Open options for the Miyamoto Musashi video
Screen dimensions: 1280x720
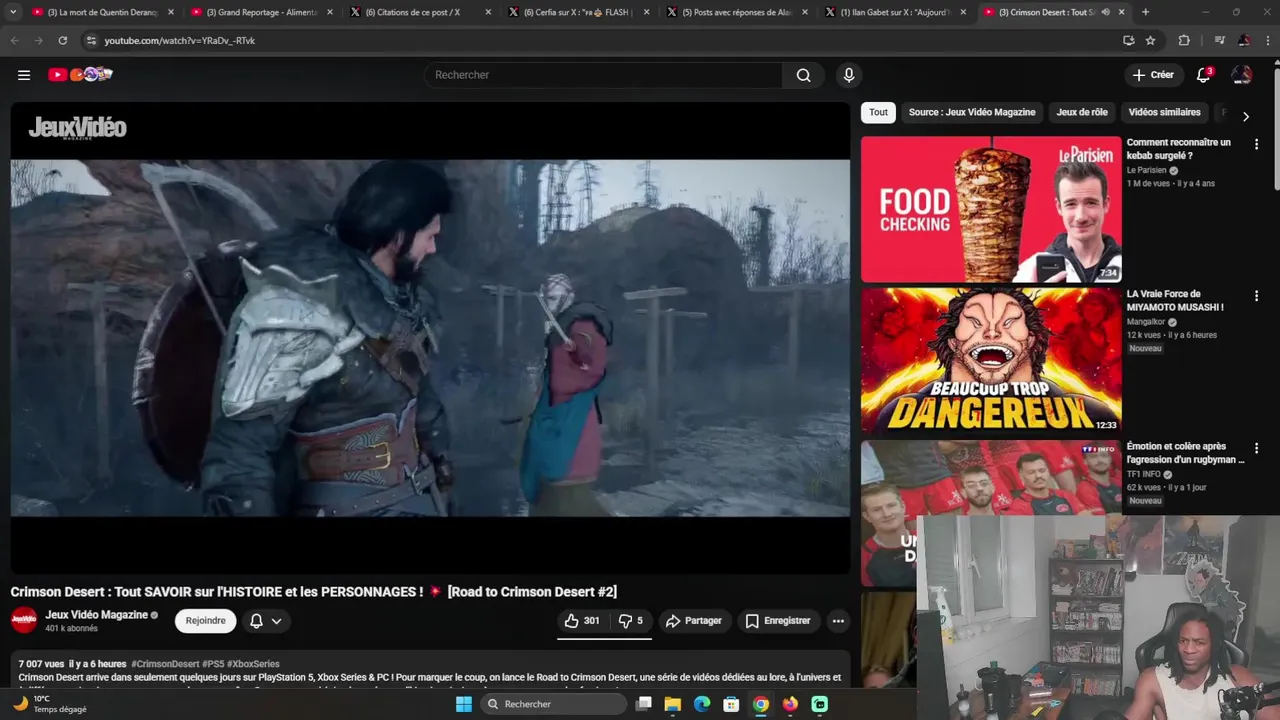click(x=1256, y=296)
